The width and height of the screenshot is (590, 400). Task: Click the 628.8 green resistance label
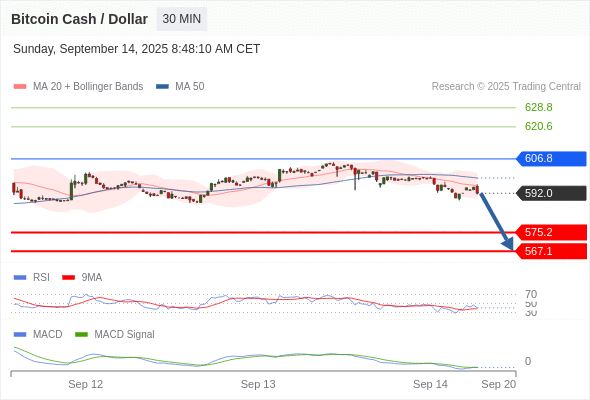pyautogui.click(x=539, y=107)
